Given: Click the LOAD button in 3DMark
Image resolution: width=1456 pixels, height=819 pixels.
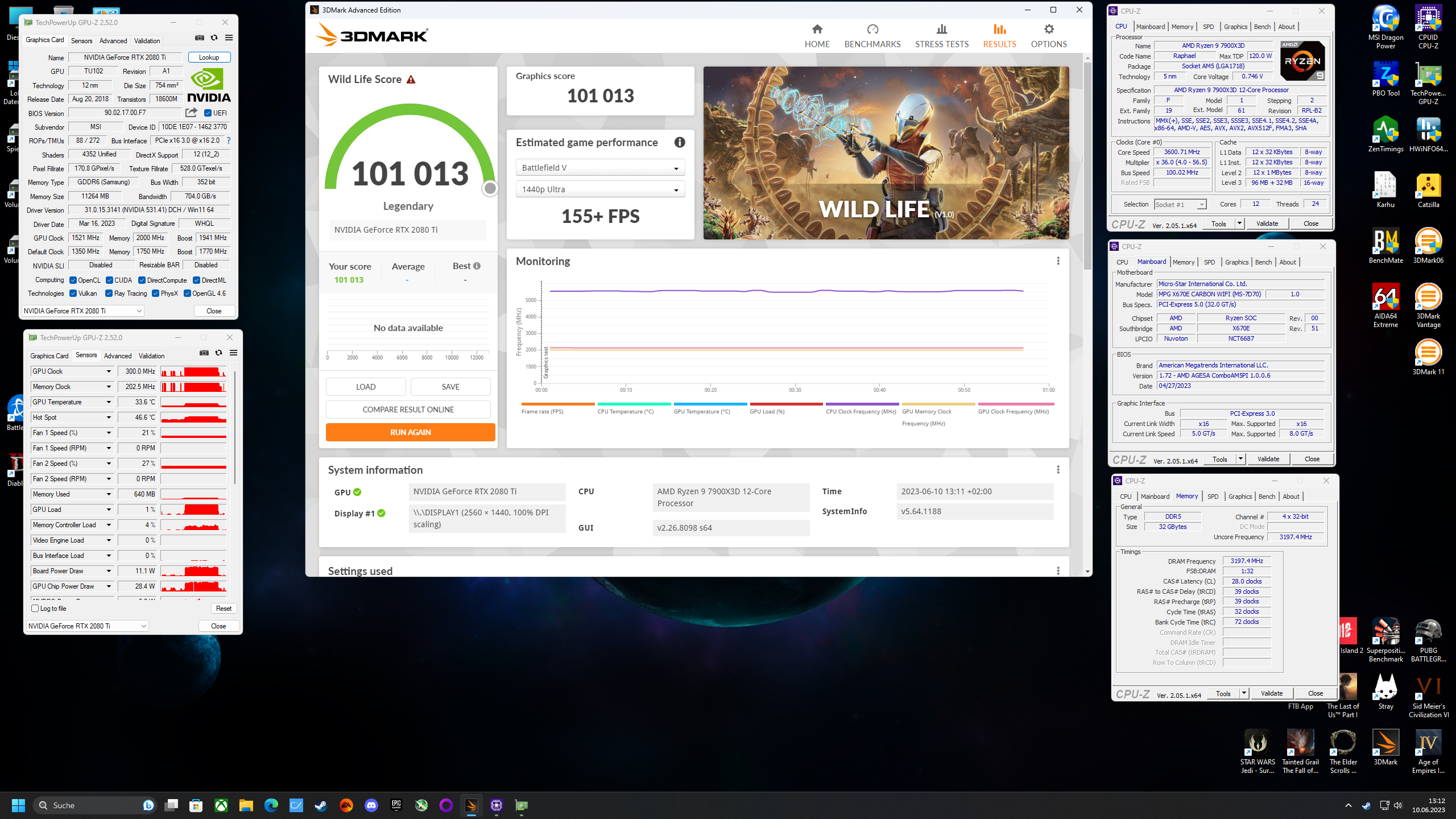Looking at the screenshot, I should (x=366, y=387).
